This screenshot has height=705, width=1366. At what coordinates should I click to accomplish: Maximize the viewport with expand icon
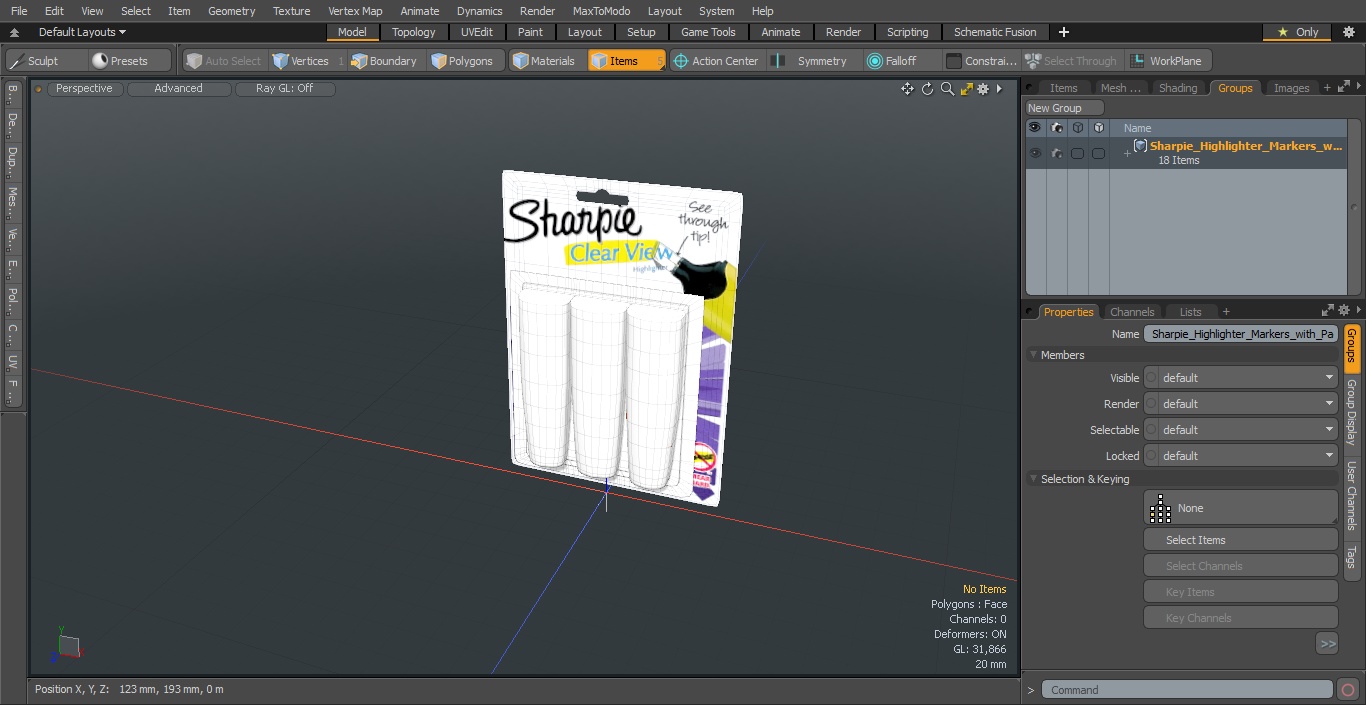[966, 89]
